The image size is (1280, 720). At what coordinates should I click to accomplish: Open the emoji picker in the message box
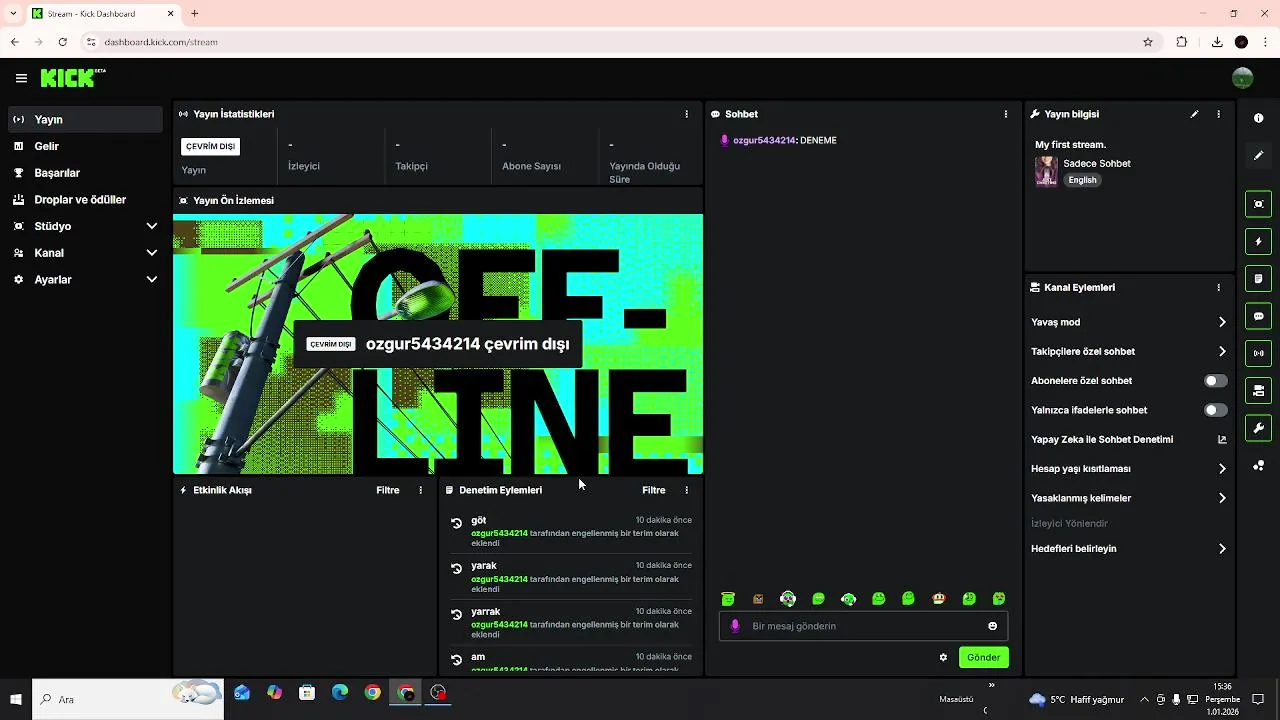pyautogui.click(x=992, y=626)
